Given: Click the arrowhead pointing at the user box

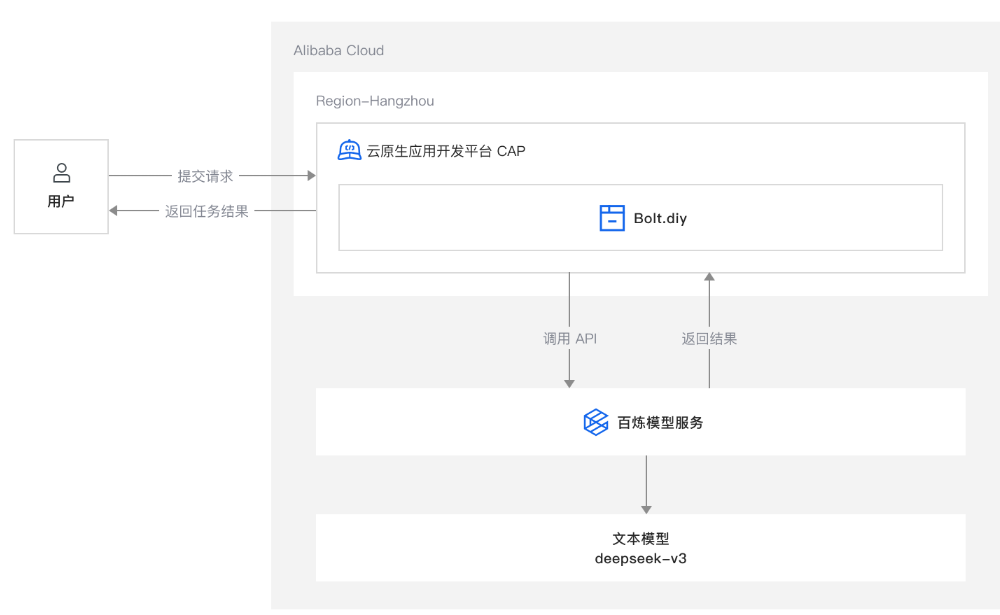Looking at the screenshot, I should tap(115, 210).
